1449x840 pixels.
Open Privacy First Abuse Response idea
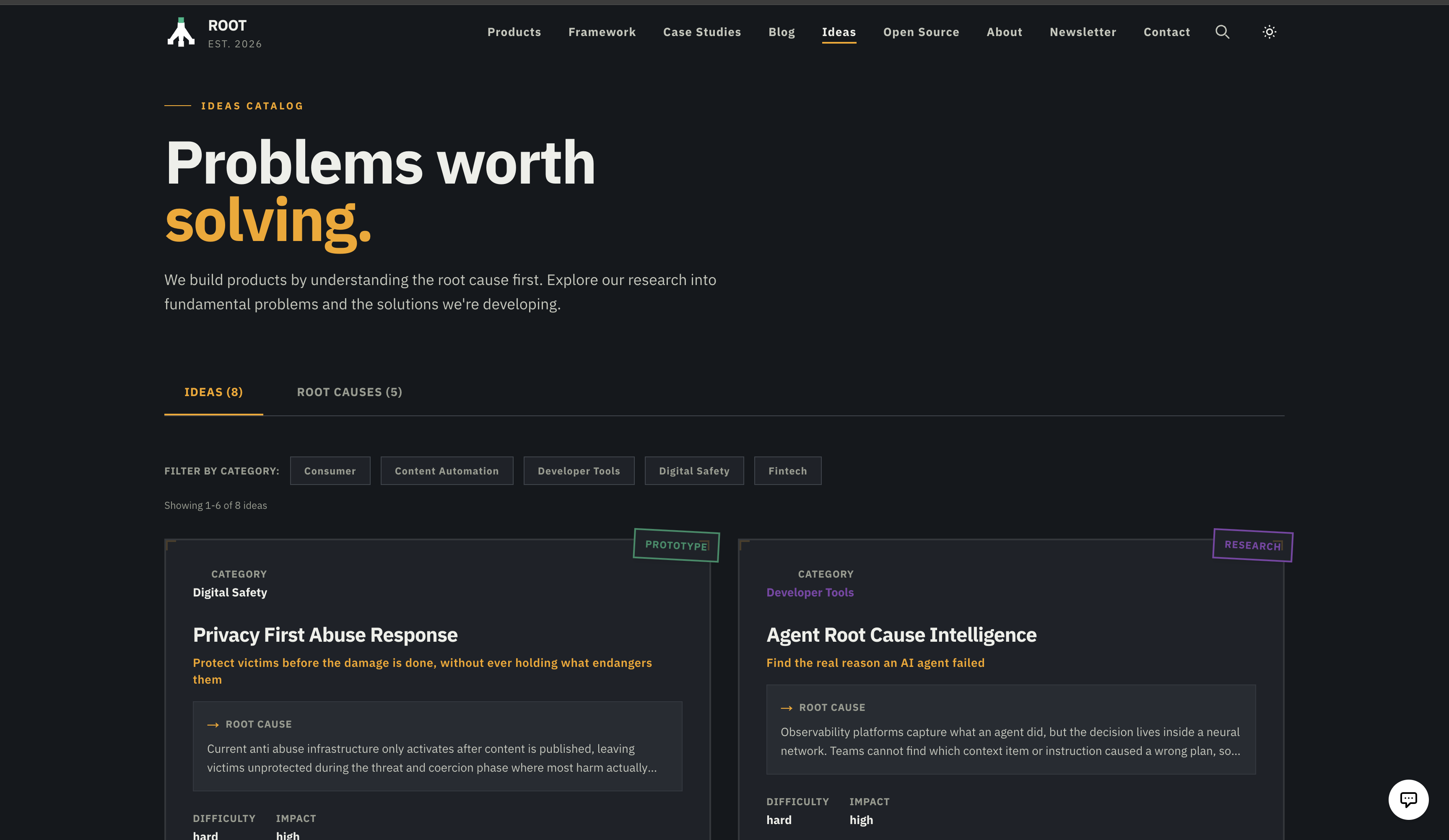[x=325, y=635]
